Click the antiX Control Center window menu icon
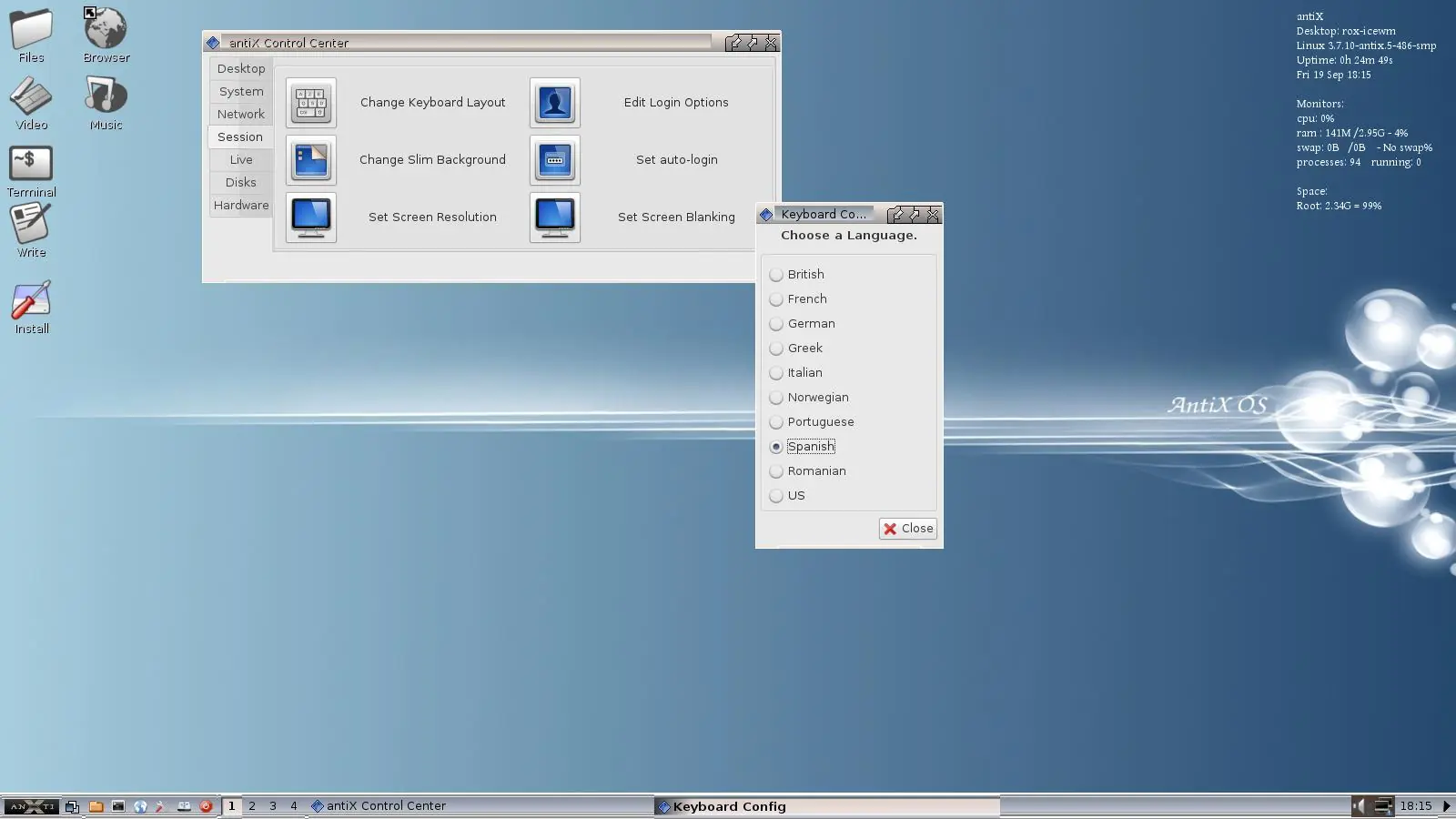The image size is (1456, 819). click(213, 43)
